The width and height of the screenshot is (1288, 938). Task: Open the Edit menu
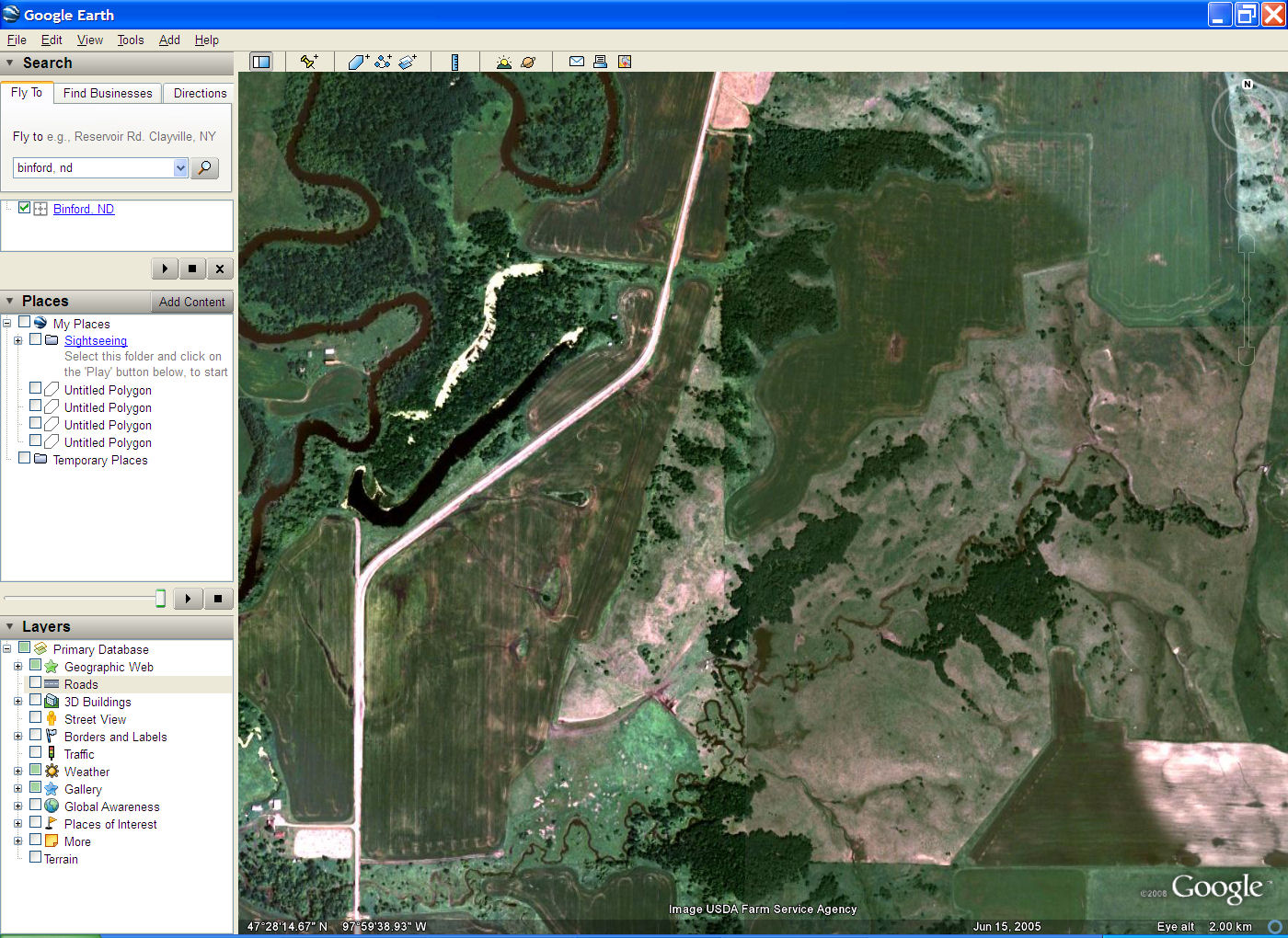(52, 40)
